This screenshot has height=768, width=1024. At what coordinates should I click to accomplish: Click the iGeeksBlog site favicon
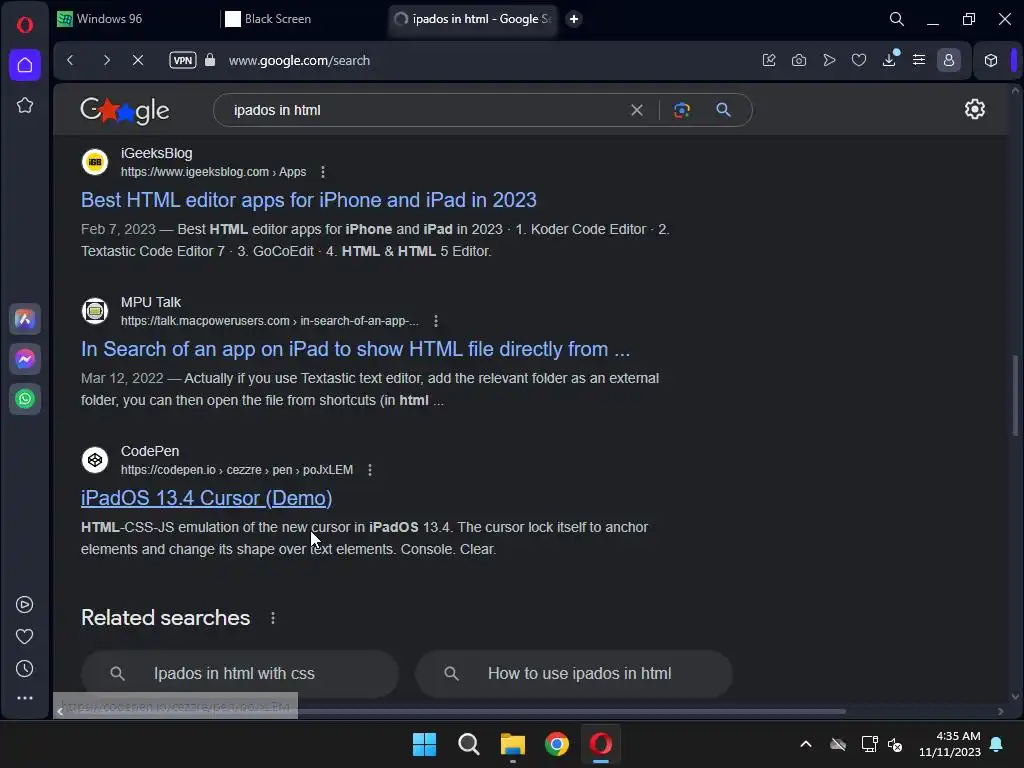(x=95, y=162)
